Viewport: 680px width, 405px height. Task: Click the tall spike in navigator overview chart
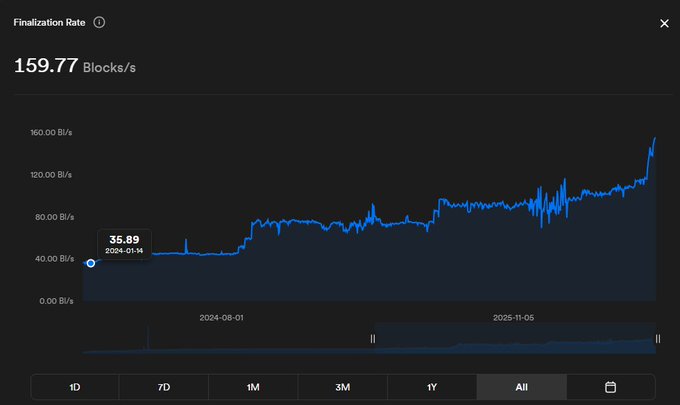point(148,337)
